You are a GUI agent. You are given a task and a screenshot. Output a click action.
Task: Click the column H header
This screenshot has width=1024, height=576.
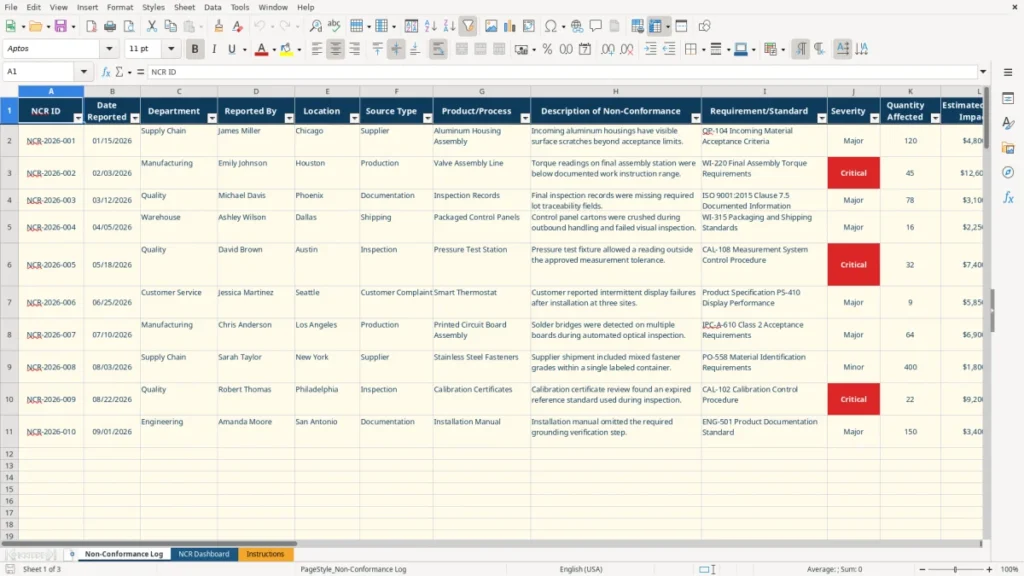click(x=615, y=91)
